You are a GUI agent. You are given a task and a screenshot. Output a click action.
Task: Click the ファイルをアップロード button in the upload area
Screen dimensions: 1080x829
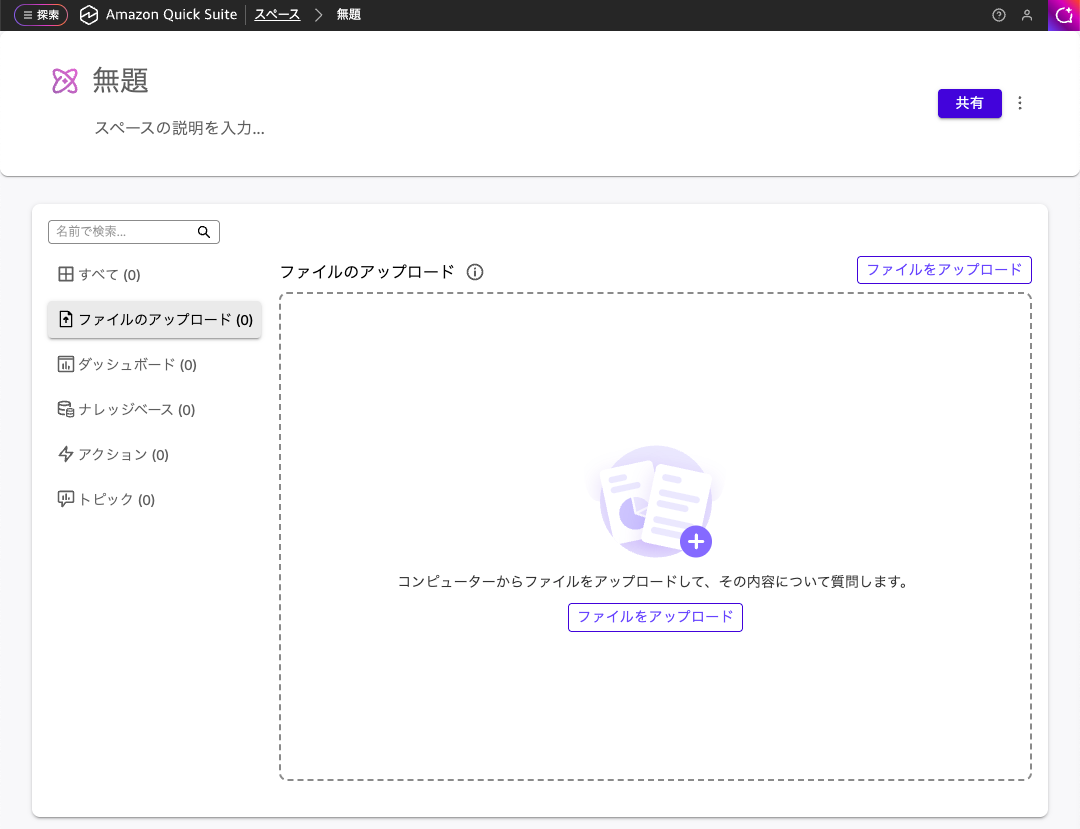click(x=655, y=617)
